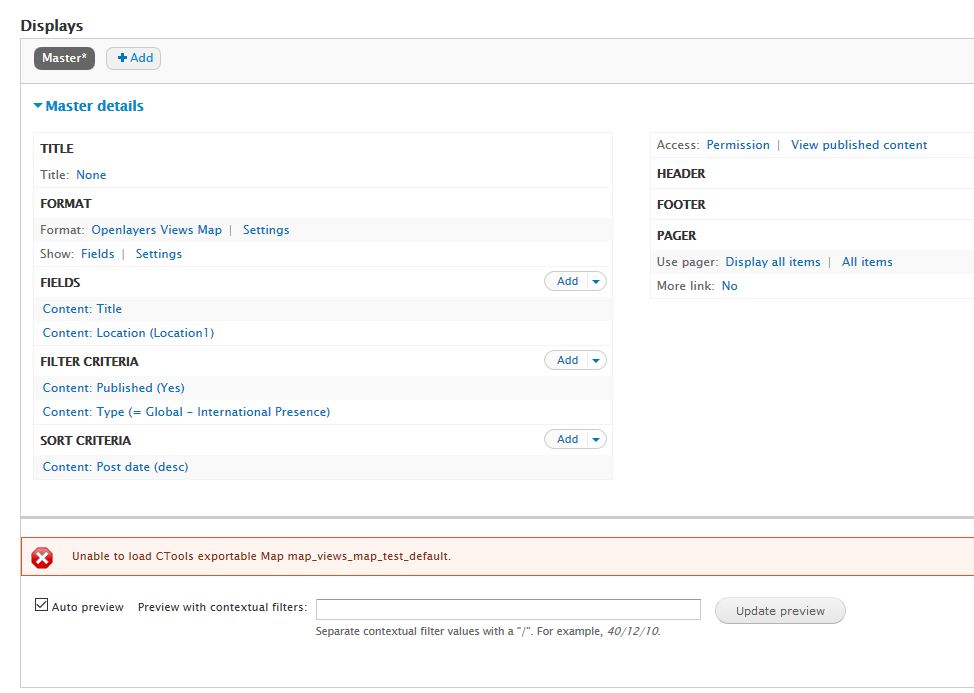Select the Master display tab
This screenshot has width=974, height=693.
(x=65, y=58)
